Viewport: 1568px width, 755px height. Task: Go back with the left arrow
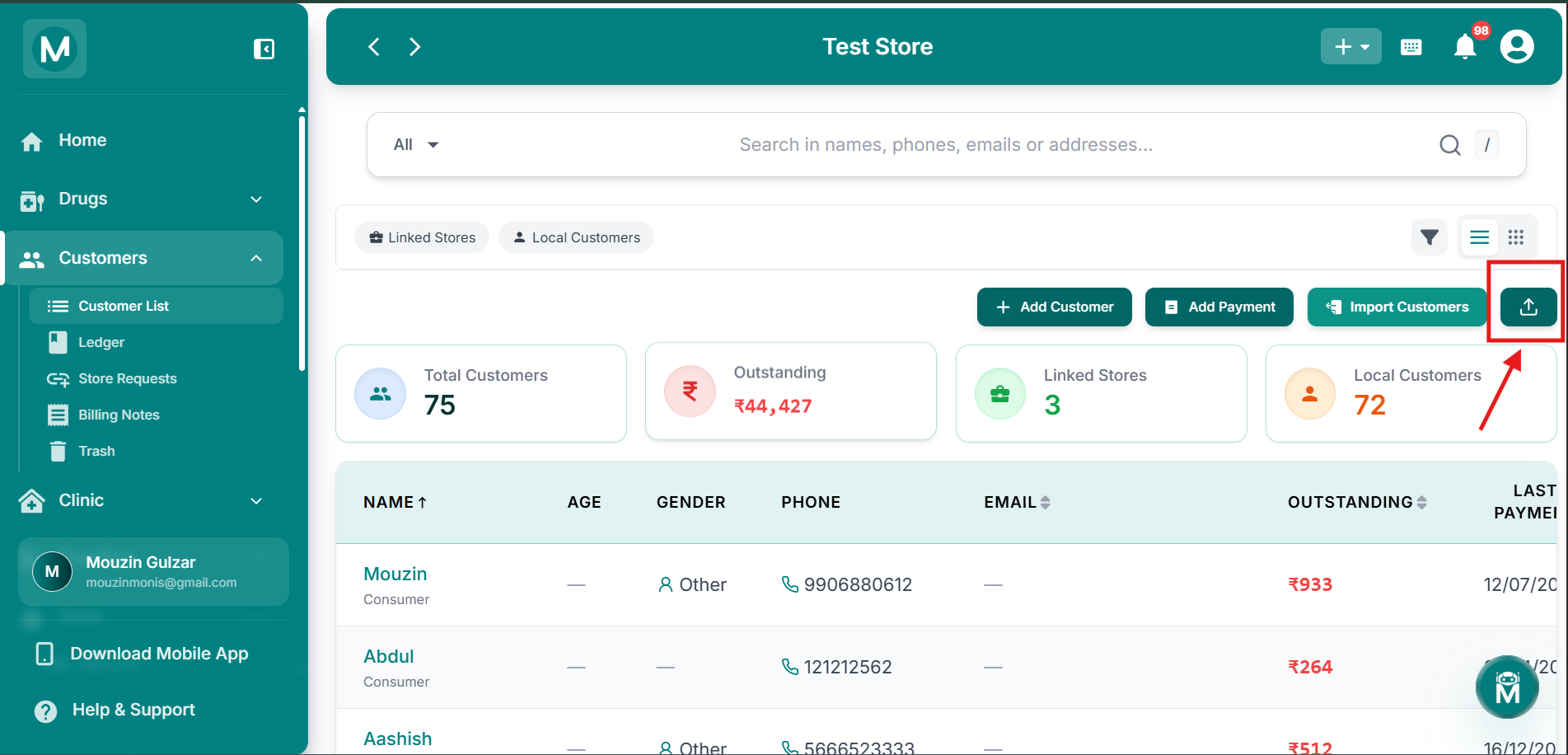click(x=374, y=47)
